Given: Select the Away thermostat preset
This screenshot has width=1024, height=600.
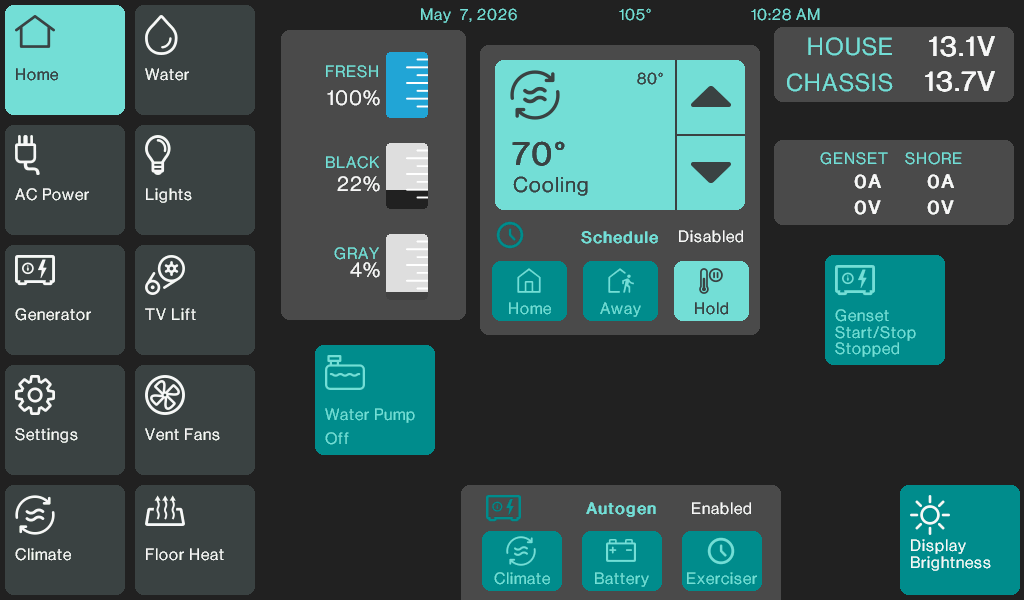Looking at the screenshot, I should (x=620, y=291).
